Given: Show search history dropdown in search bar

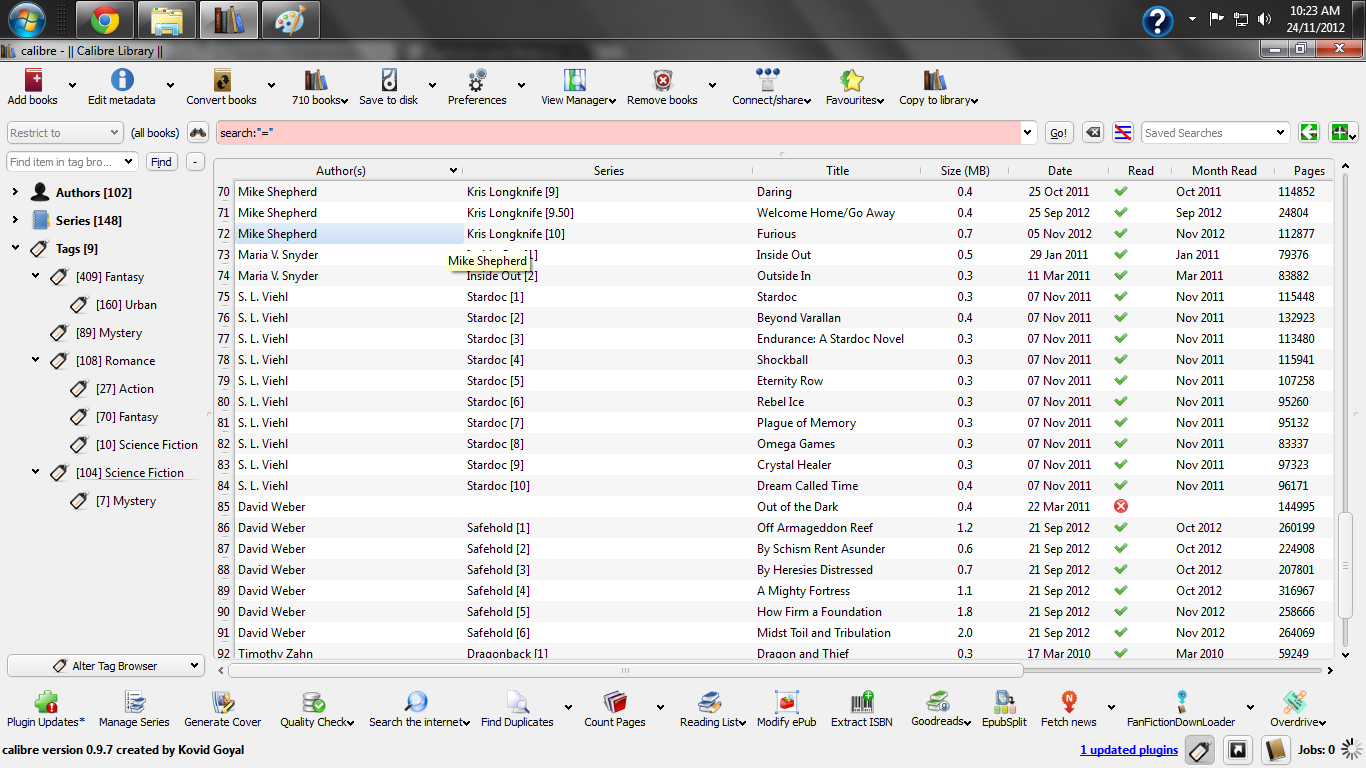Looking at the screenshot, I should click(x=1029, y=133).
